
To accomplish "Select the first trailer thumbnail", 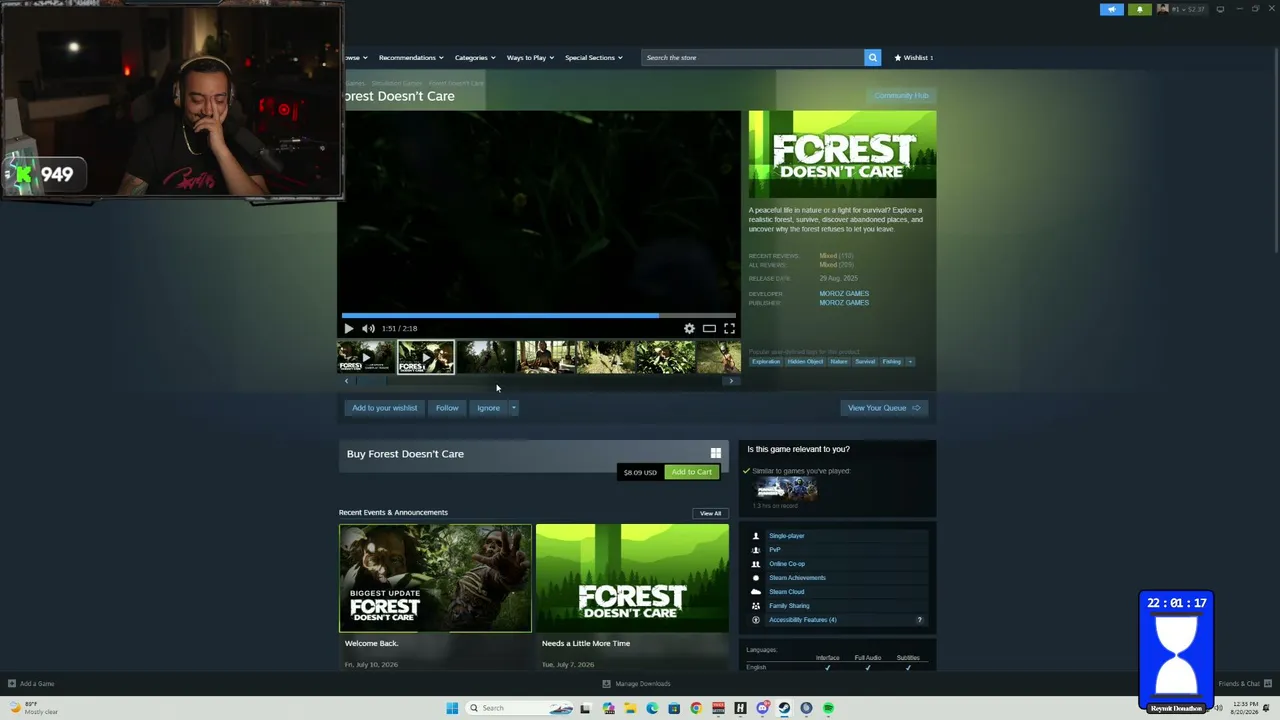I will coord(365,357).
